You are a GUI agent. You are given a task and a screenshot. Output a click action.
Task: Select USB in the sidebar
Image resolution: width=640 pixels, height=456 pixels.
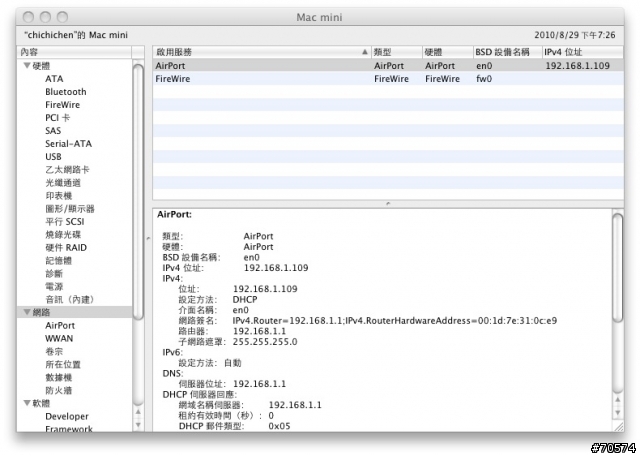[53, 157]
